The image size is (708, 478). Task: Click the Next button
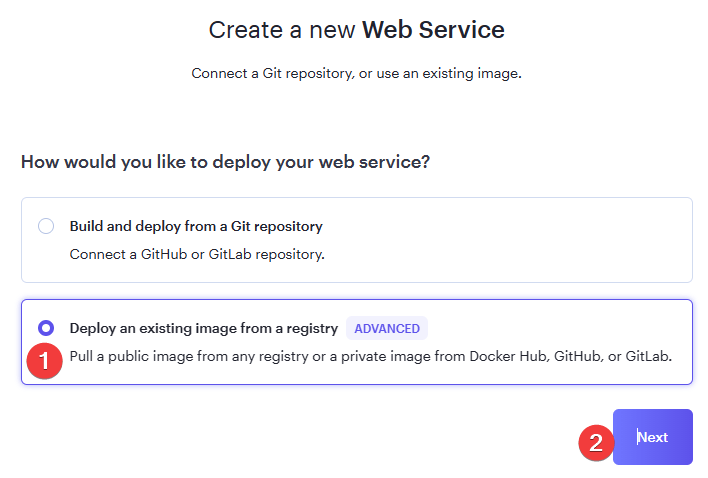click(652, 437)
